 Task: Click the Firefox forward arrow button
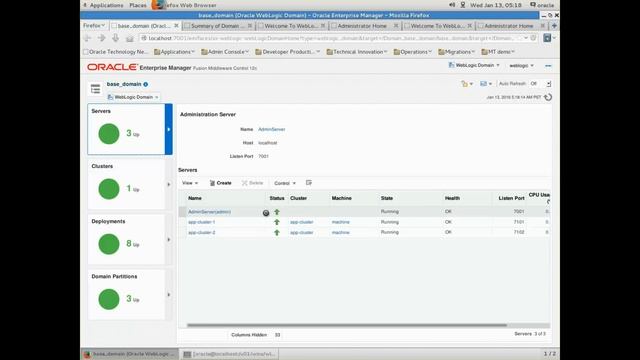tap(102, 38)
